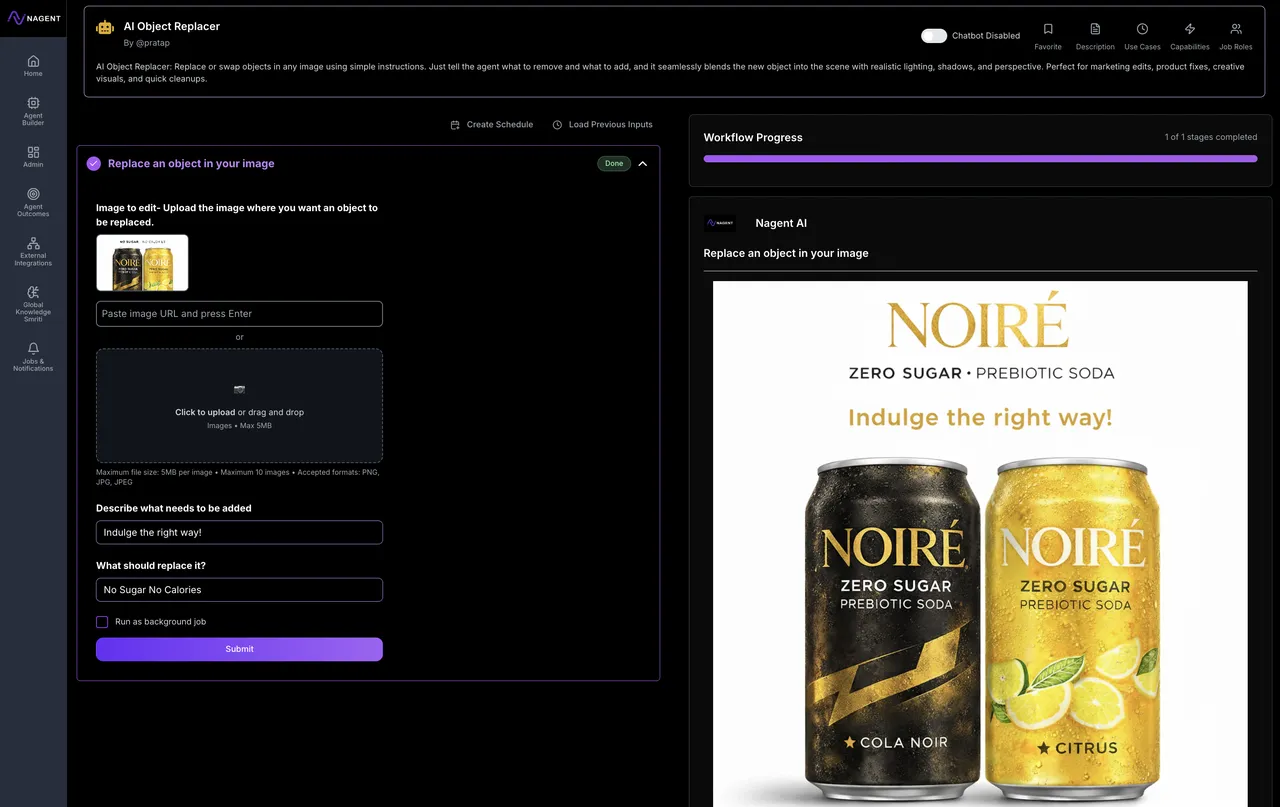
Task: Collapse the Replace an object section chevron
Action: [x=643, y=164]
